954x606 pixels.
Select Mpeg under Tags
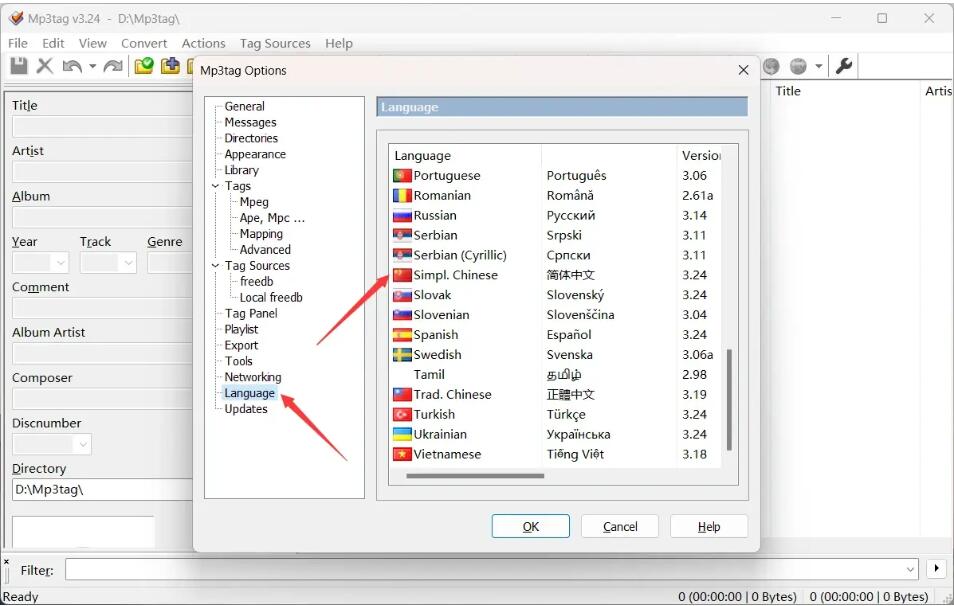pos(254,202)
